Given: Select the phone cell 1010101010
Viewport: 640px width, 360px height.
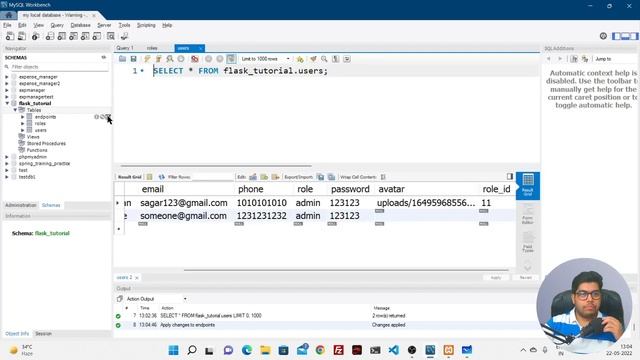Looking at the screenshot, I should (x=262, y=203).
